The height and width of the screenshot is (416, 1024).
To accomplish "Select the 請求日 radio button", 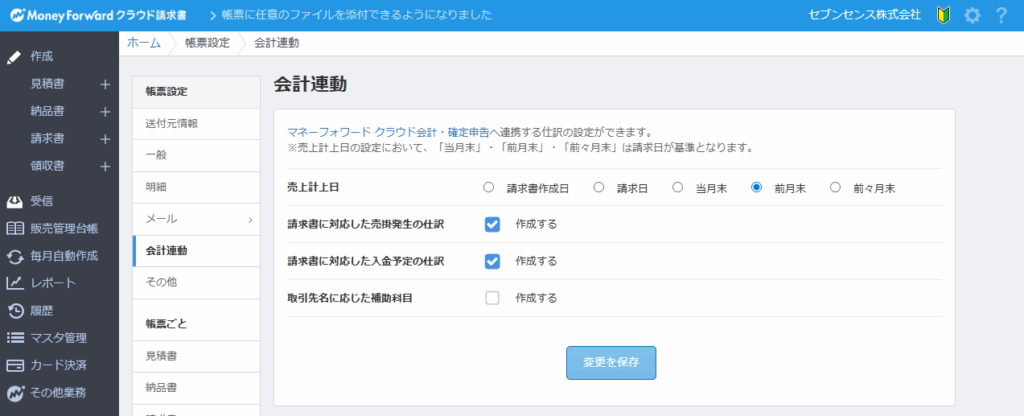I will coord(599,187).
